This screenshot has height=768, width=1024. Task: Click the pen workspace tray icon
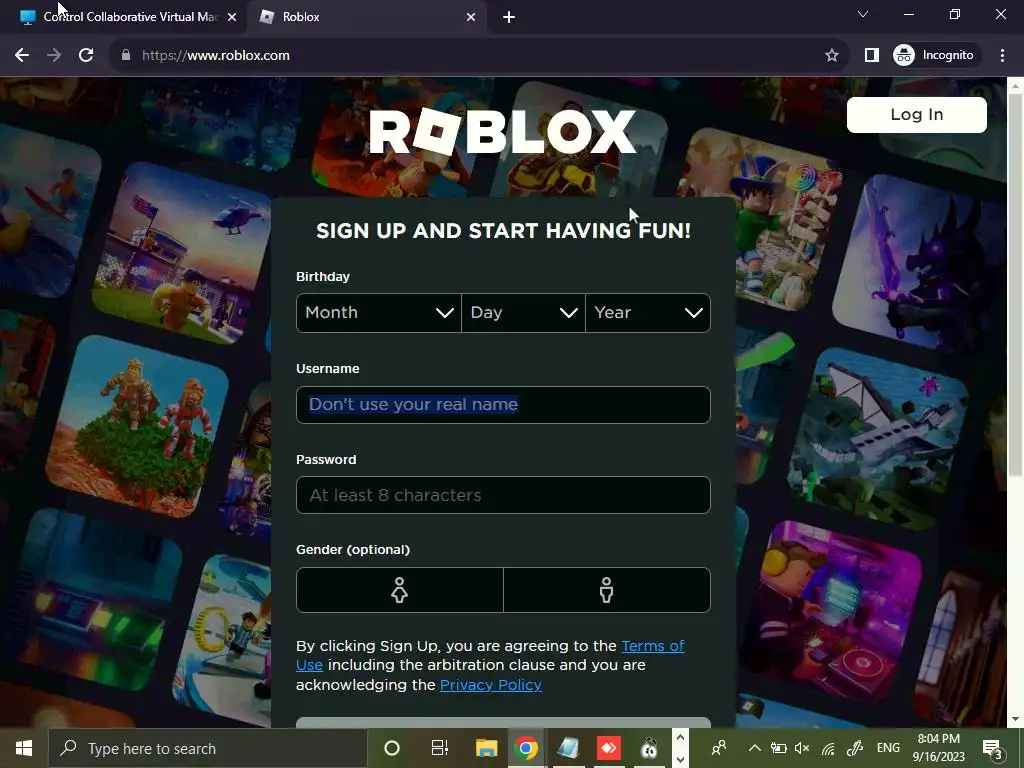click(x=855, y=748)
